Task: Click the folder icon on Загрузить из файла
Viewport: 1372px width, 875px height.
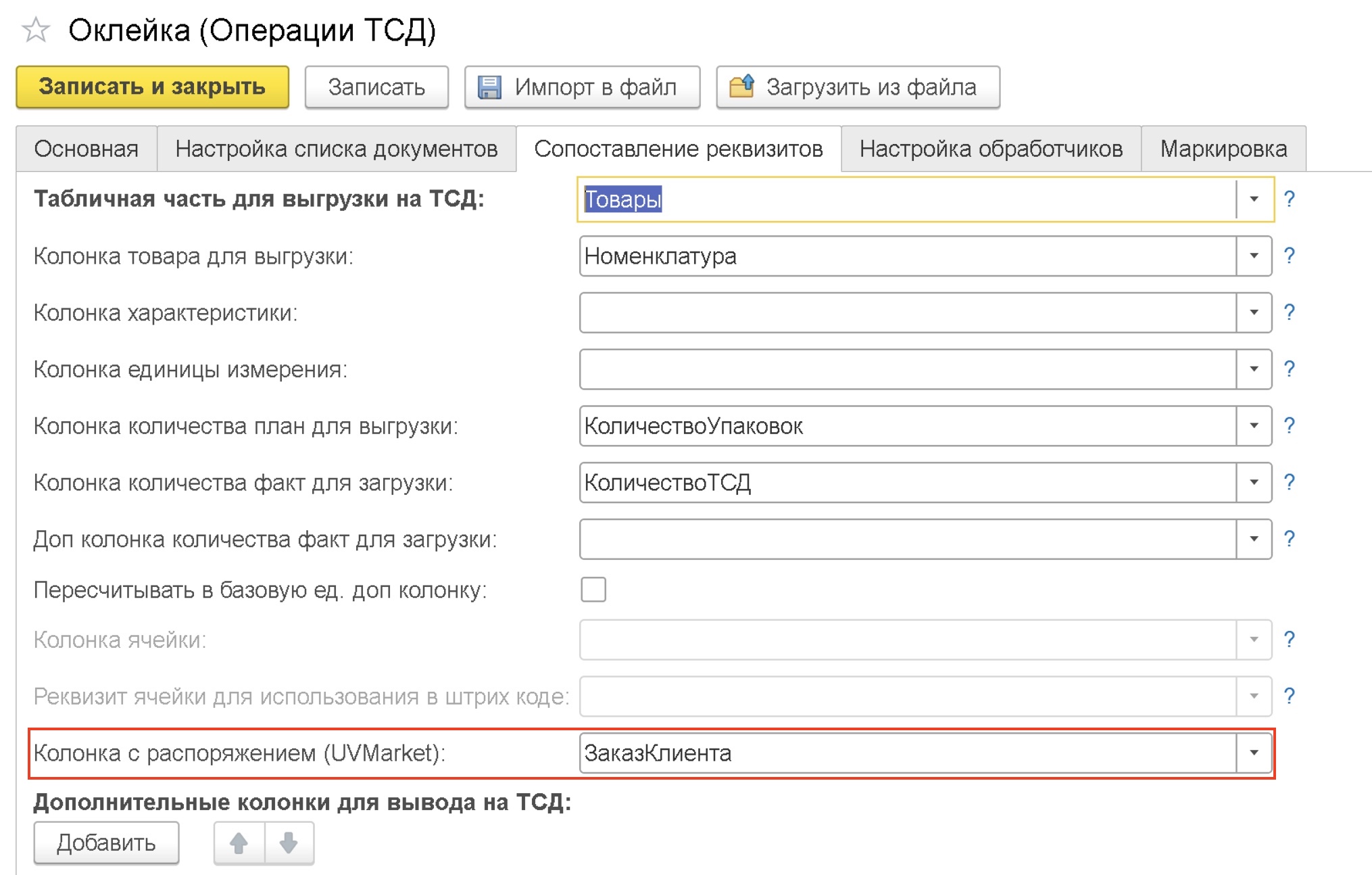Action: 741,87
